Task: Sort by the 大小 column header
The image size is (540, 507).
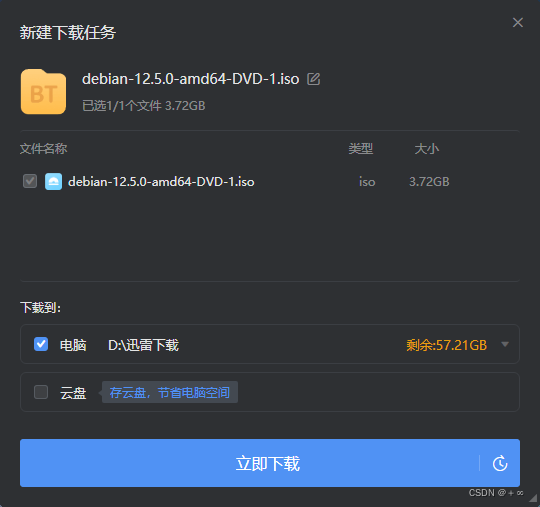Action: 427,149
